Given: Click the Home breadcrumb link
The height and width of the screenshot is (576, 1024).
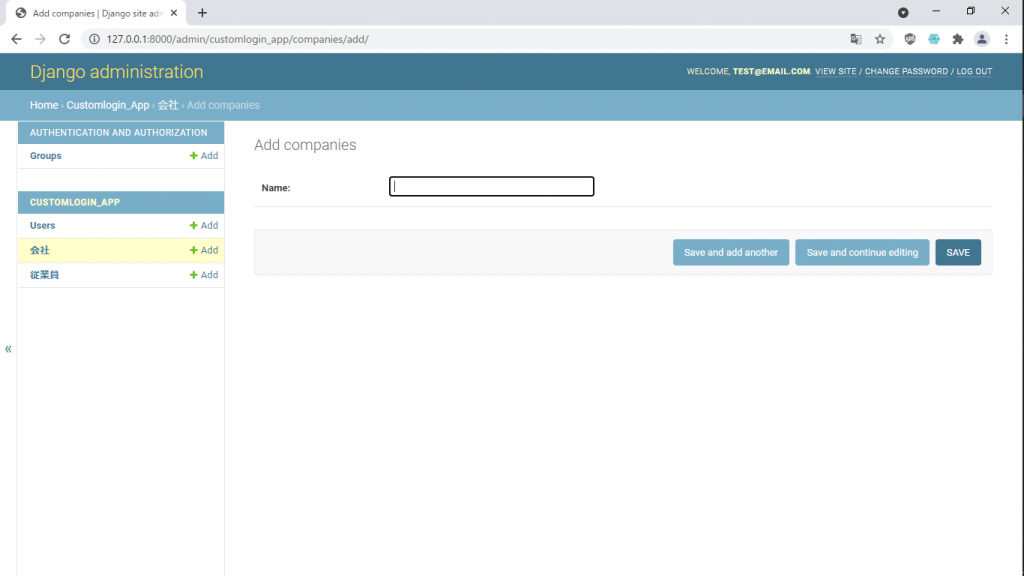Looking at the screenshot, I should pos(43,105).
